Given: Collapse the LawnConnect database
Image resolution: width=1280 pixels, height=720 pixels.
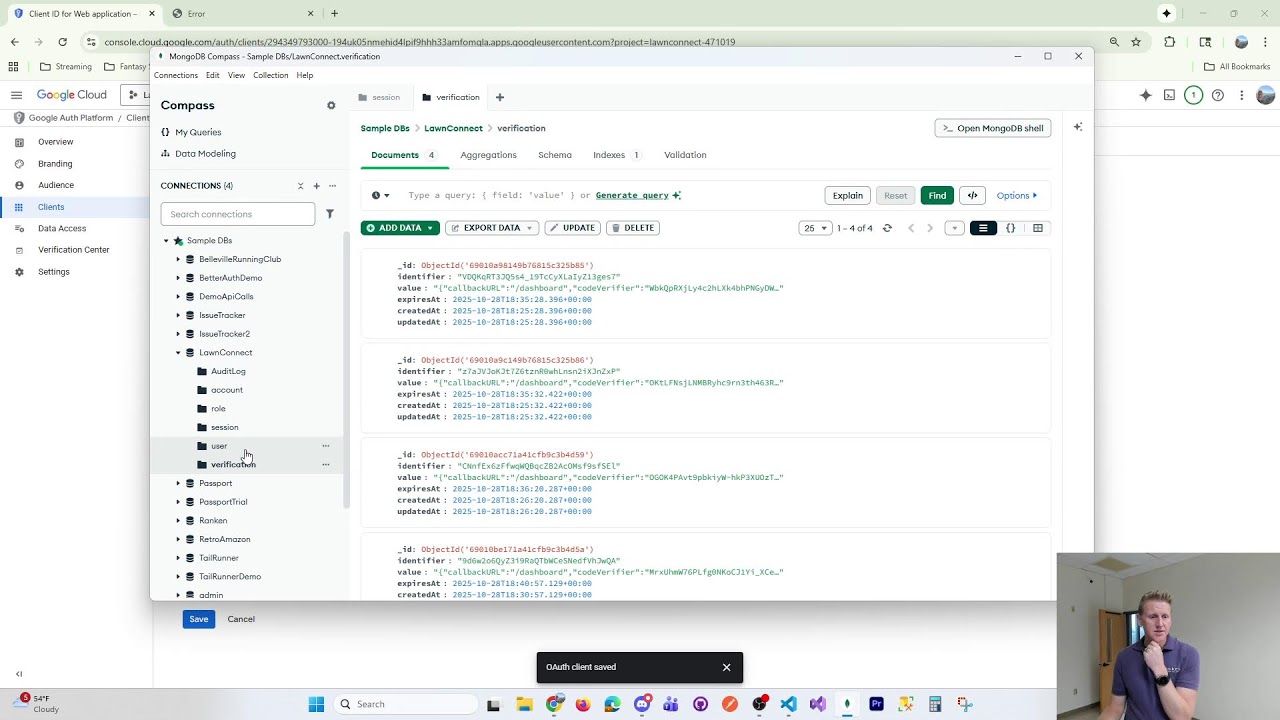Looking at the screenshot, I should 178,353.
